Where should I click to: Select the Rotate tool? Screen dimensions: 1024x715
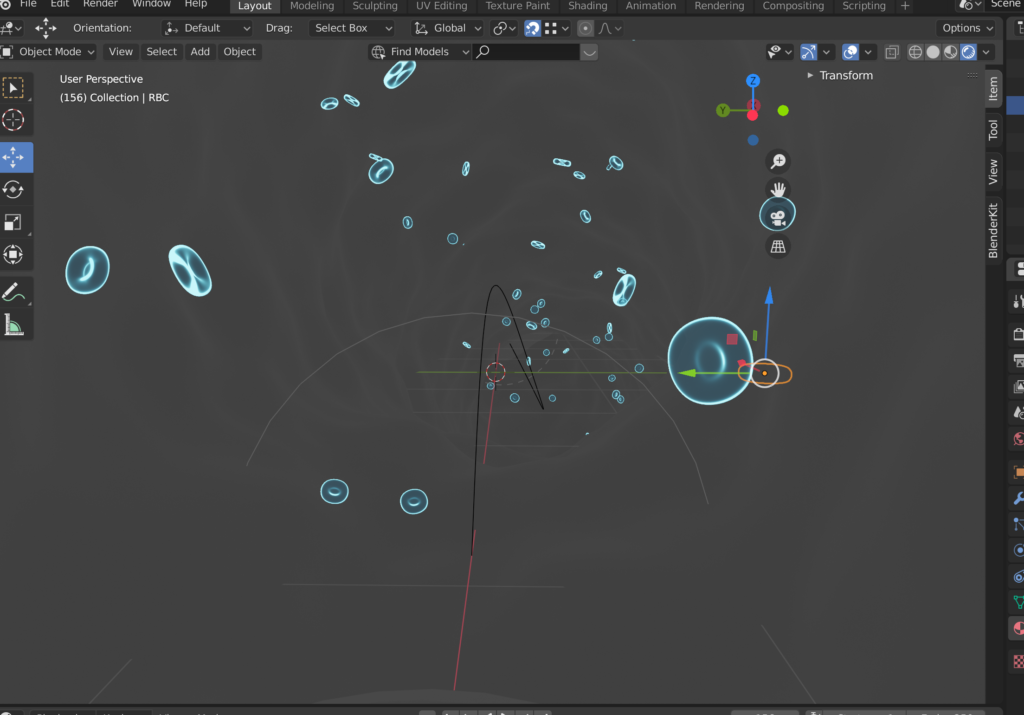pyautogui.click(x=13, y=189)
